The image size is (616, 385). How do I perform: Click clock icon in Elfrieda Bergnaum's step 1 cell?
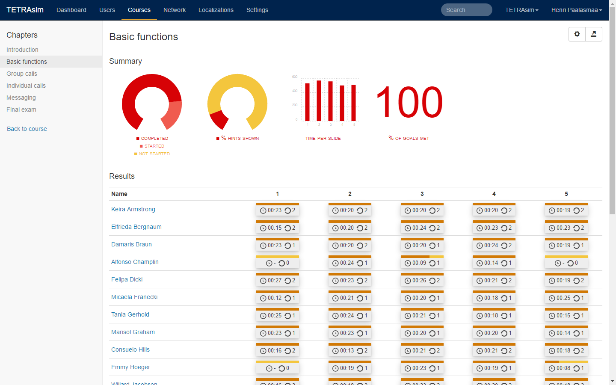(x=263, y=228)
